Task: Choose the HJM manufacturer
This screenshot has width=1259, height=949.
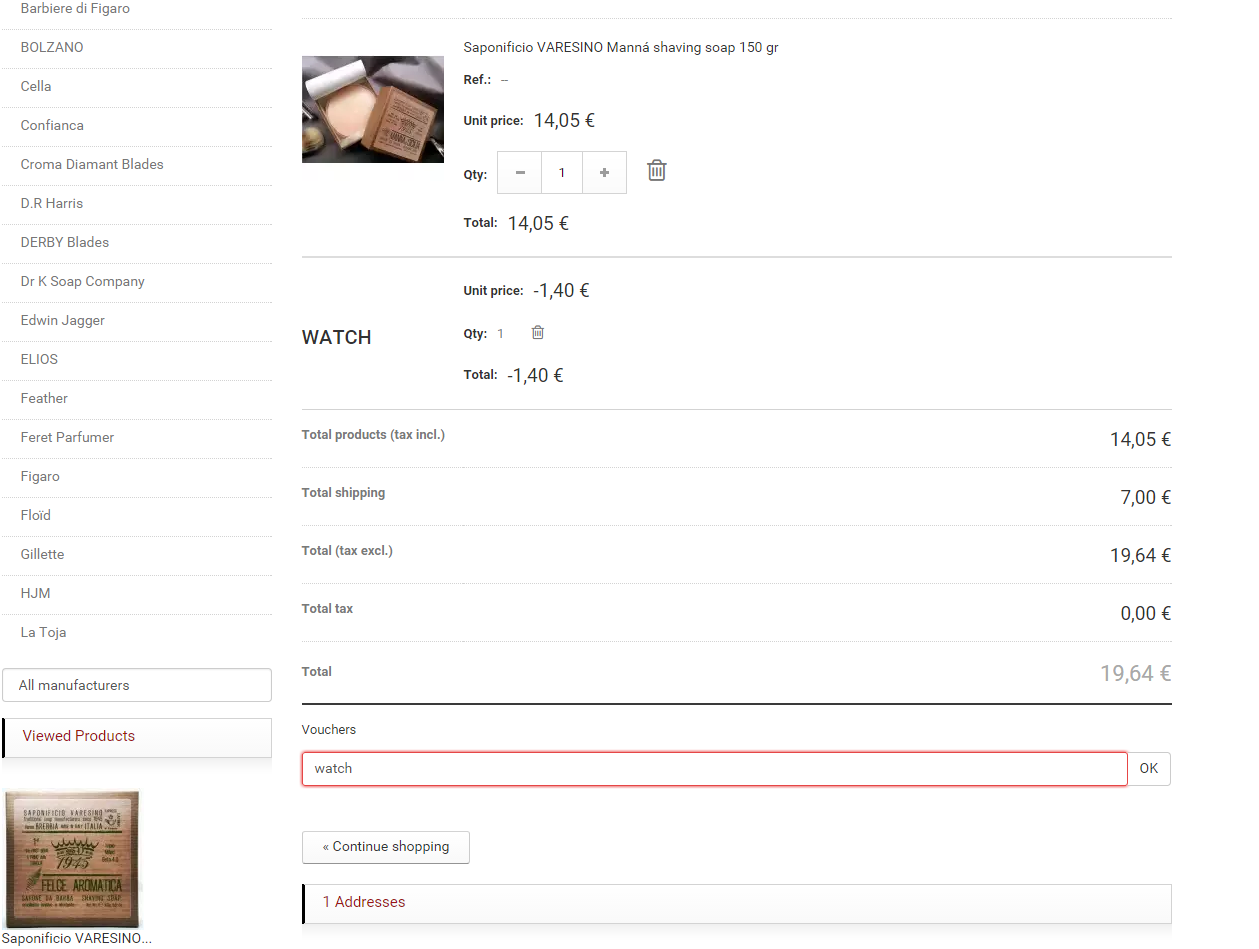Action: [x=36, y=594]
